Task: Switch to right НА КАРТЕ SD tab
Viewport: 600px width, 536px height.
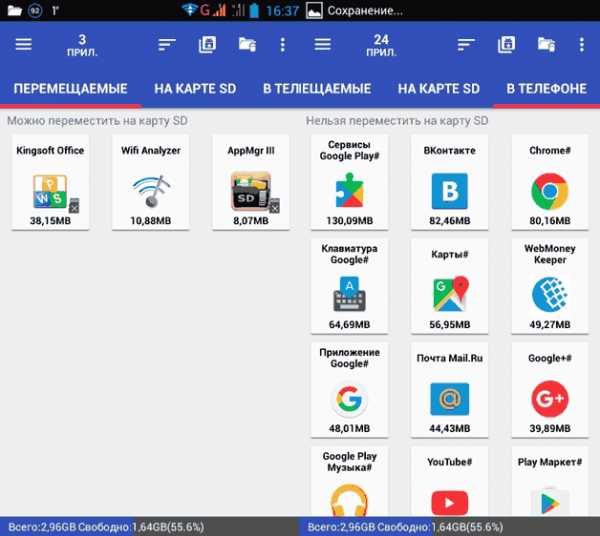Action: [x=439, y=89]
